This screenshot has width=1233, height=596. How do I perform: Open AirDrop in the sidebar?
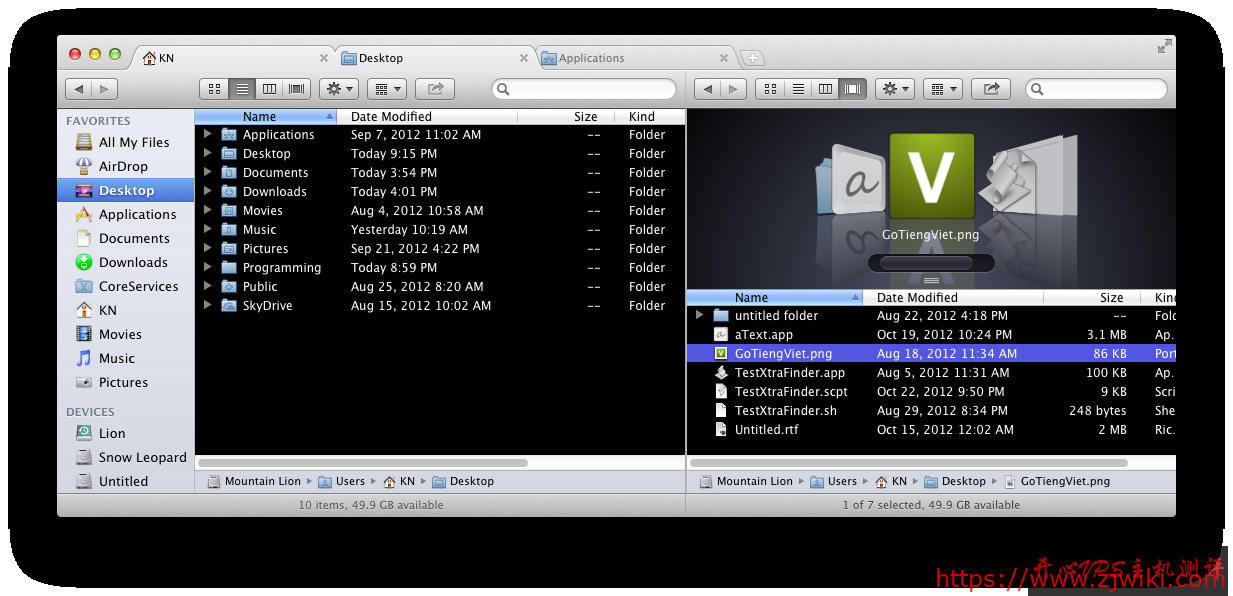(x=122, y=166)
